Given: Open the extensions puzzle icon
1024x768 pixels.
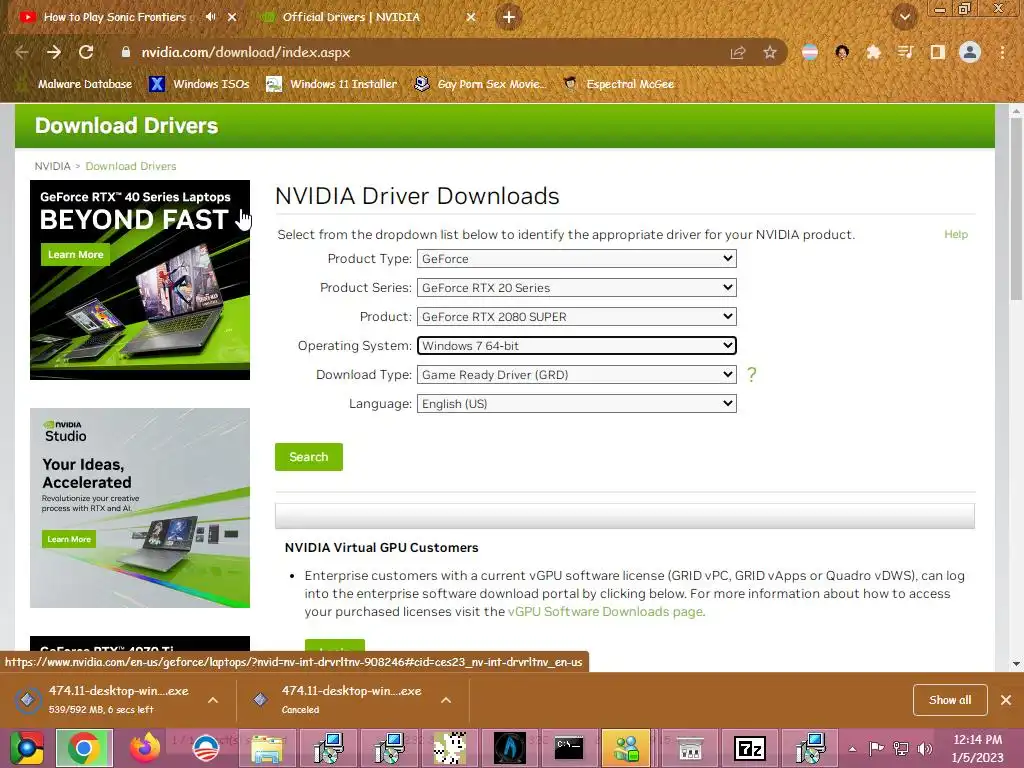Looking at the screenshot, I should 873,52.
